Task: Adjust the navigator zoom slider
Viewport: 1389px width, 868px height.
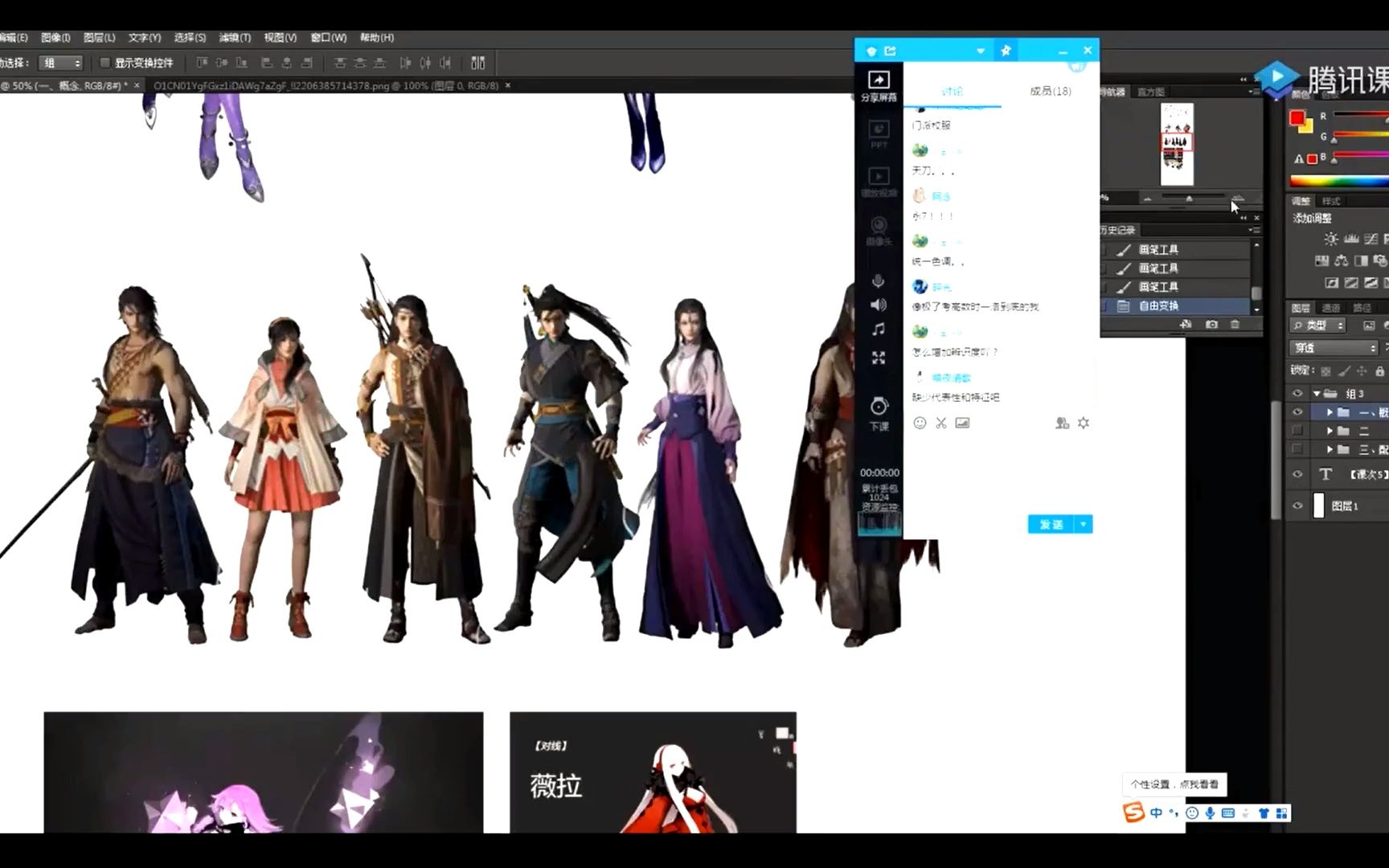Action: pyautogui.click(x=1189, y=198)
